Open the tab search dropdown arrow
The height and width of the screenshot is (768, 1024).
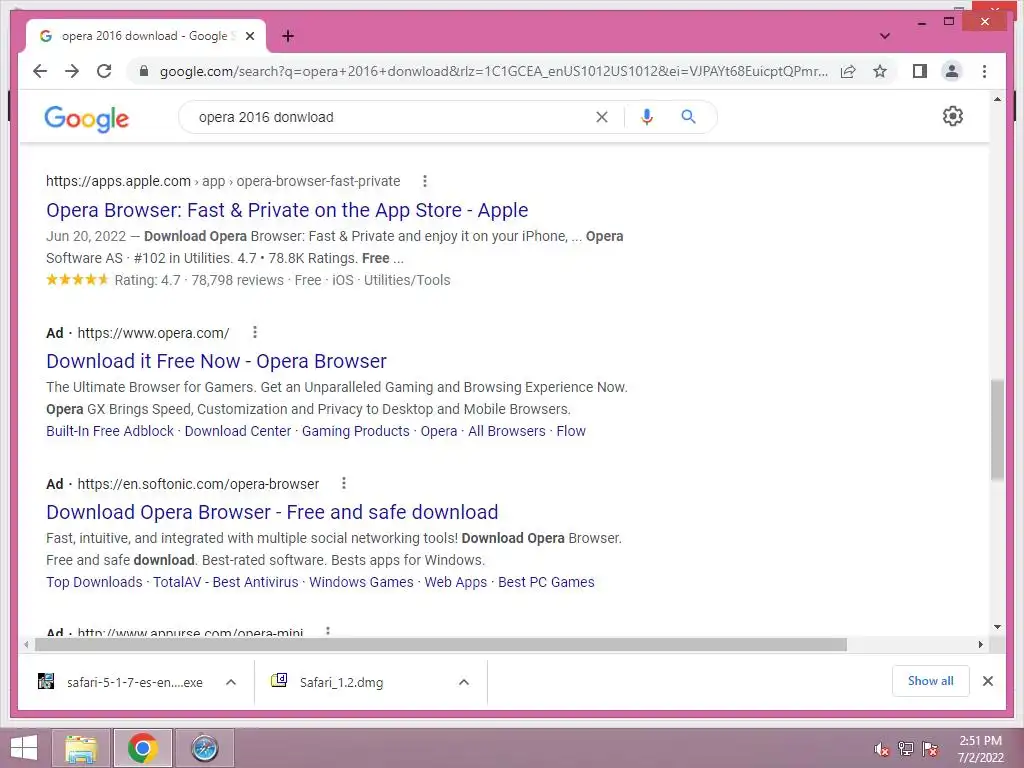pyautogui.click(x=884, y=36)
